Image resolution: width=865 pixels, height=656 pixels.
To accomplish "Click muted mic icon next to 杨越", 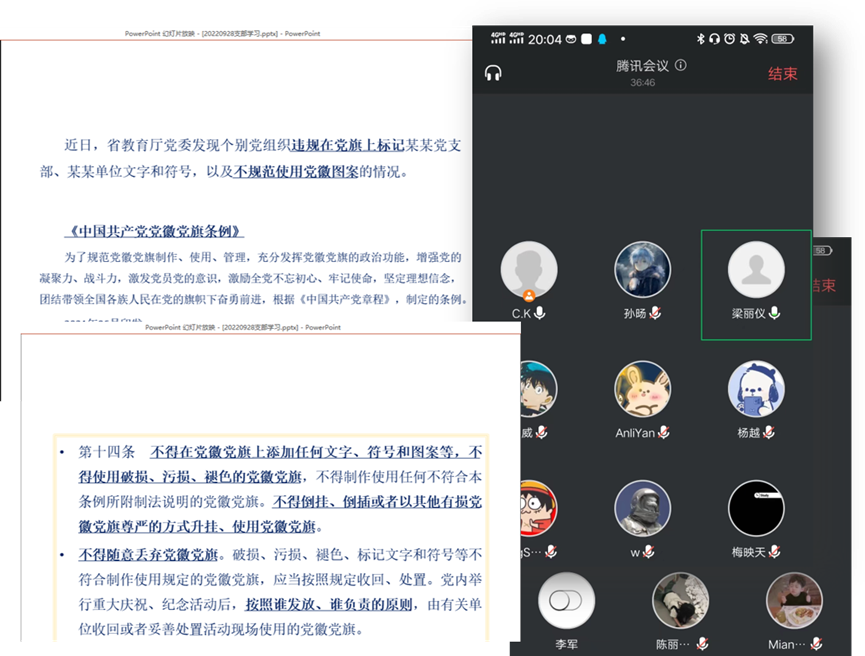I will tap(770, 432).
